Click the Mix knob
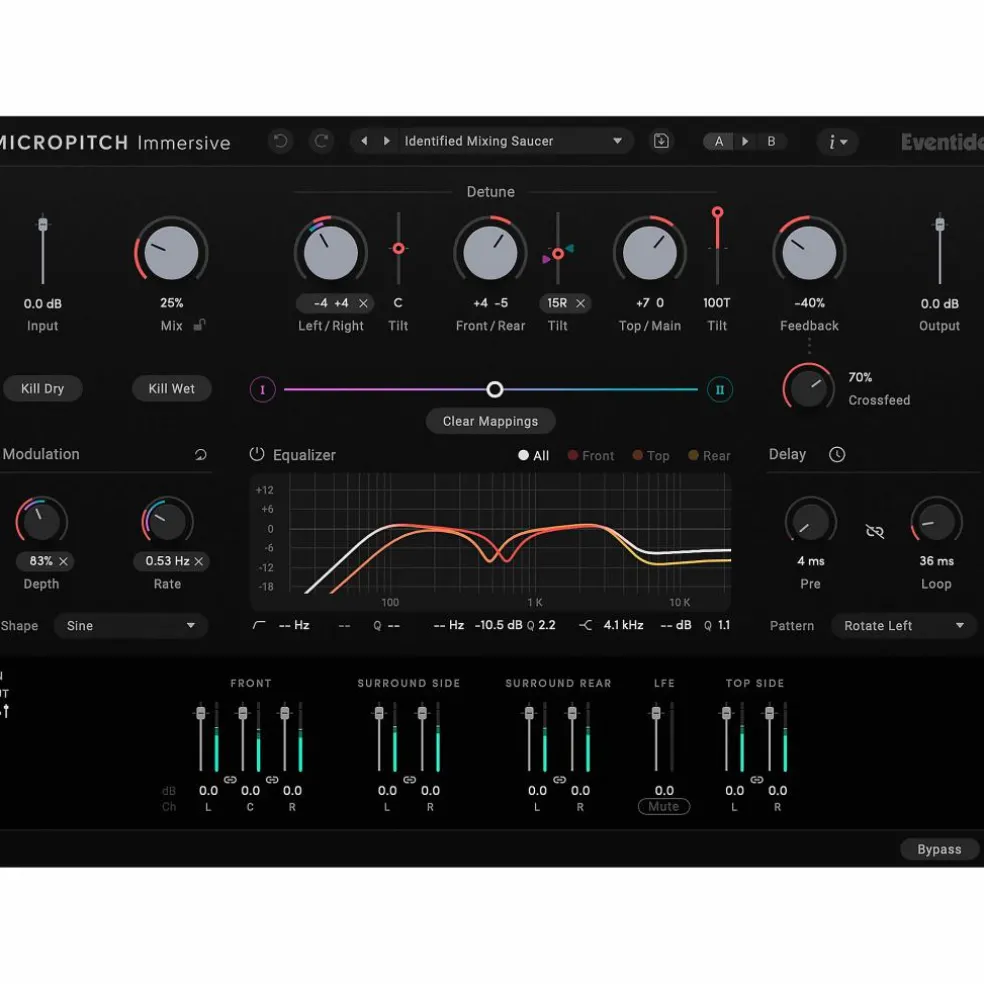Viewport: 984px width, 984px height. pyautogui.click(x=171, y=253)
